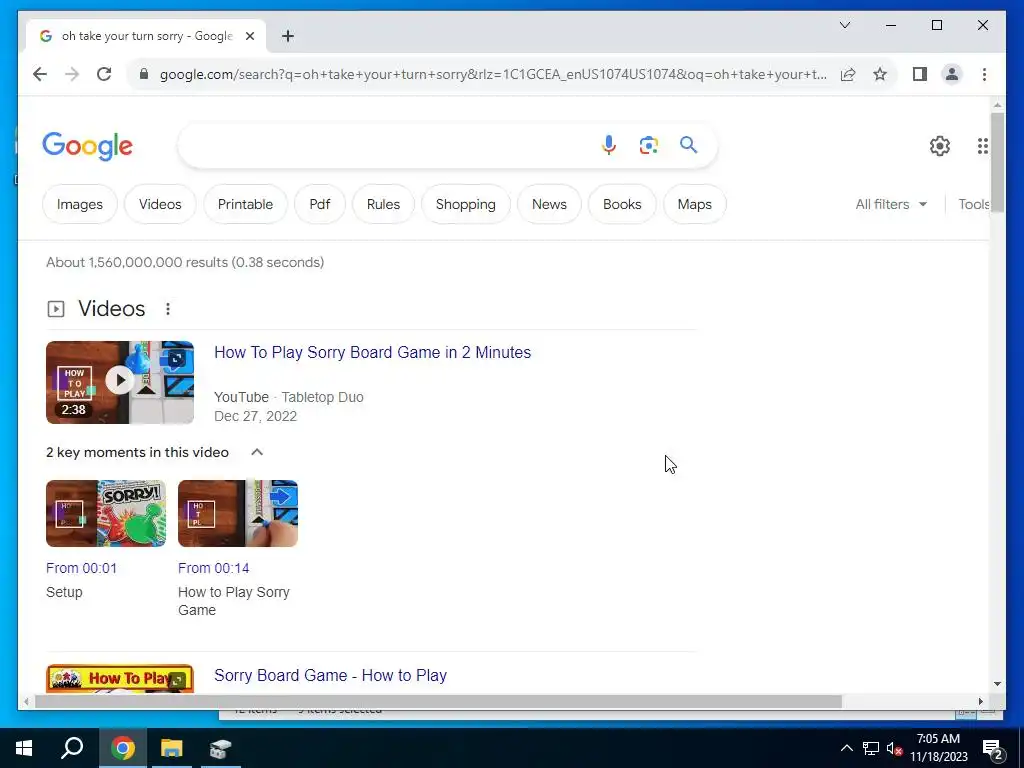Switch to Books results
Image resolution: width=1024 pixels, height=768 pixels.
pyautogui.click(x=622, y=204)
